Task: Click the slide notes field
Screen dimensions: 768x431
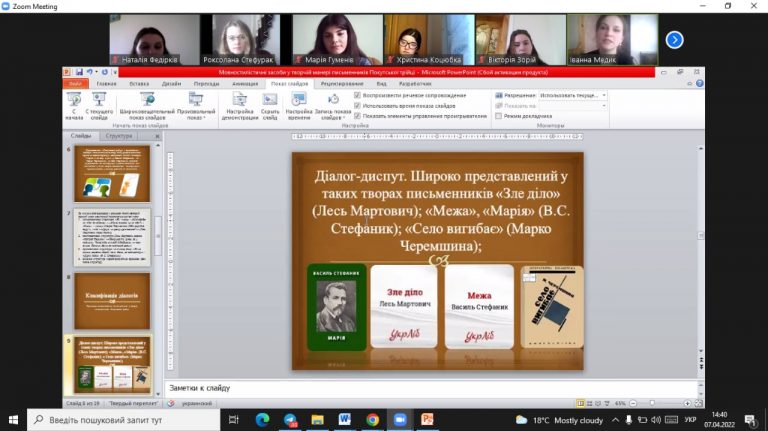Action: [x=431, y=388]
